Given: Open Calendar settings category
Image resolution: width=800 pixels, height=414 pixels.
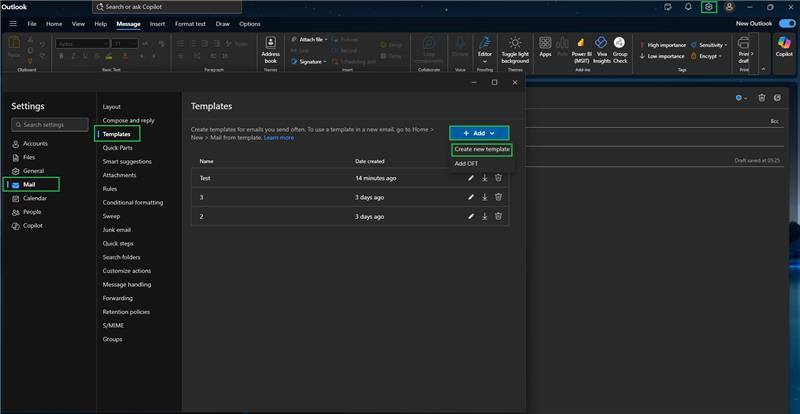Looking at the screenshot, I should coord(35,199).
